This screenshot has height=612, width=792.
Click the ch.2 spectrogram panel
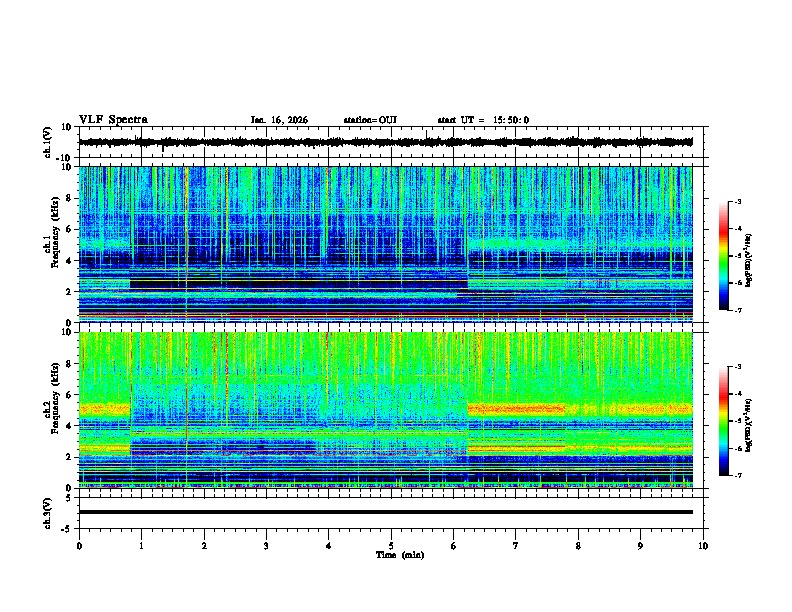[x=385, y=410]
